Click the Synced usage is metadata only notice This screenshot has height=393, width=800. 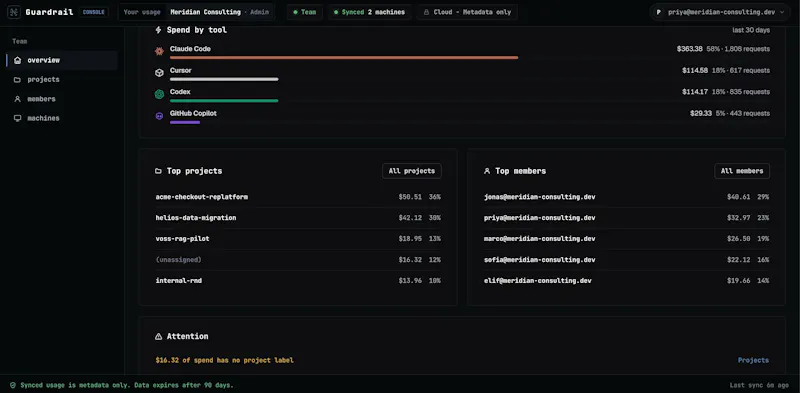click(127, 385)
